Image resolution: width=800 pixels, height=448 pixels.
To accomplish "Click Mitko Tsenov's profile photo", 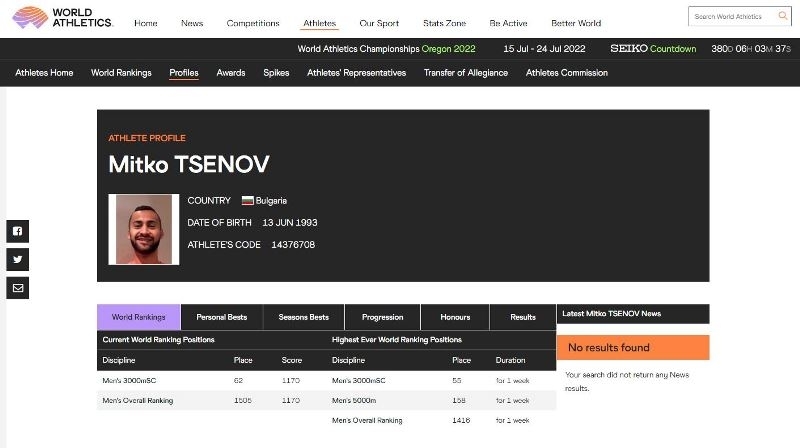I will click(145, 229).
